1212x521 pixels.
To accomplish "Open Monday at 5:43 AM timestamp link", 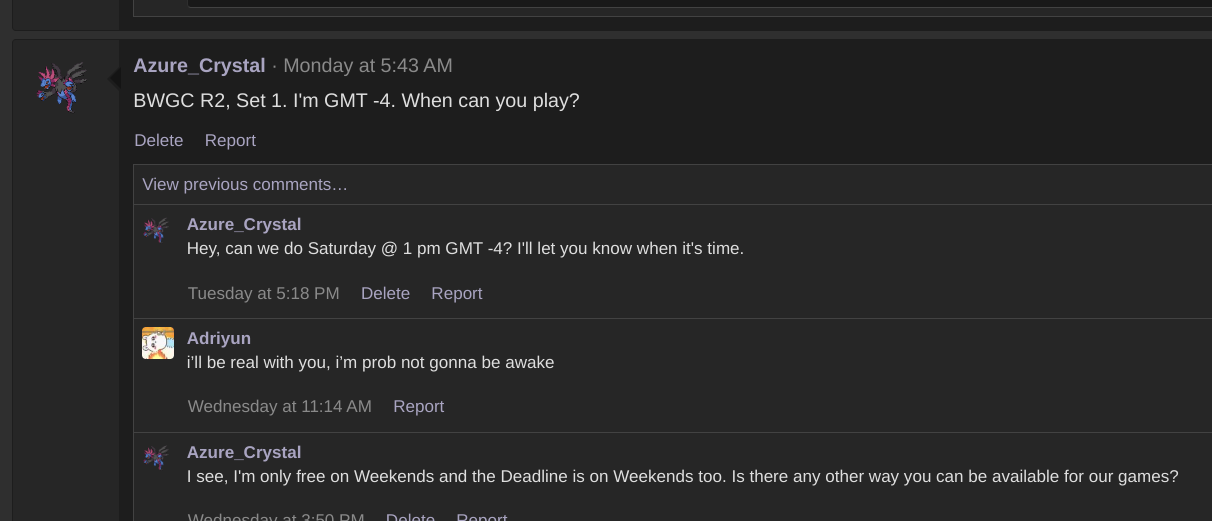I will pyautogui.click(x=368, y=66).
